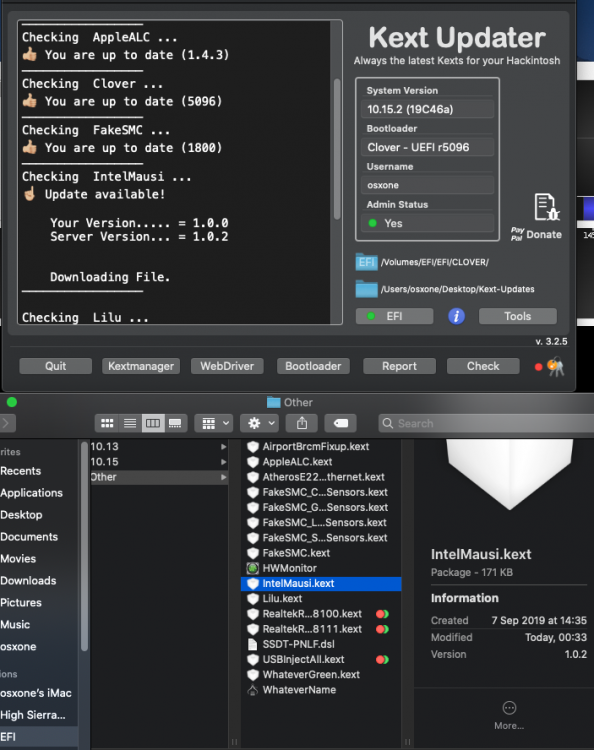Open the group-by arrangement dropdown
The height and width of the screenshot is (750, 594).
click(214, 423)
